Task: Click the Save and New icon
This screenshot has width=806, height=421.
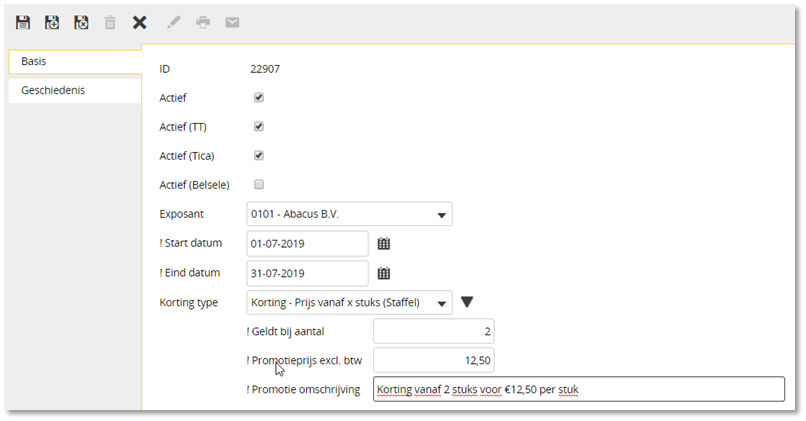Action: point(52,23)
